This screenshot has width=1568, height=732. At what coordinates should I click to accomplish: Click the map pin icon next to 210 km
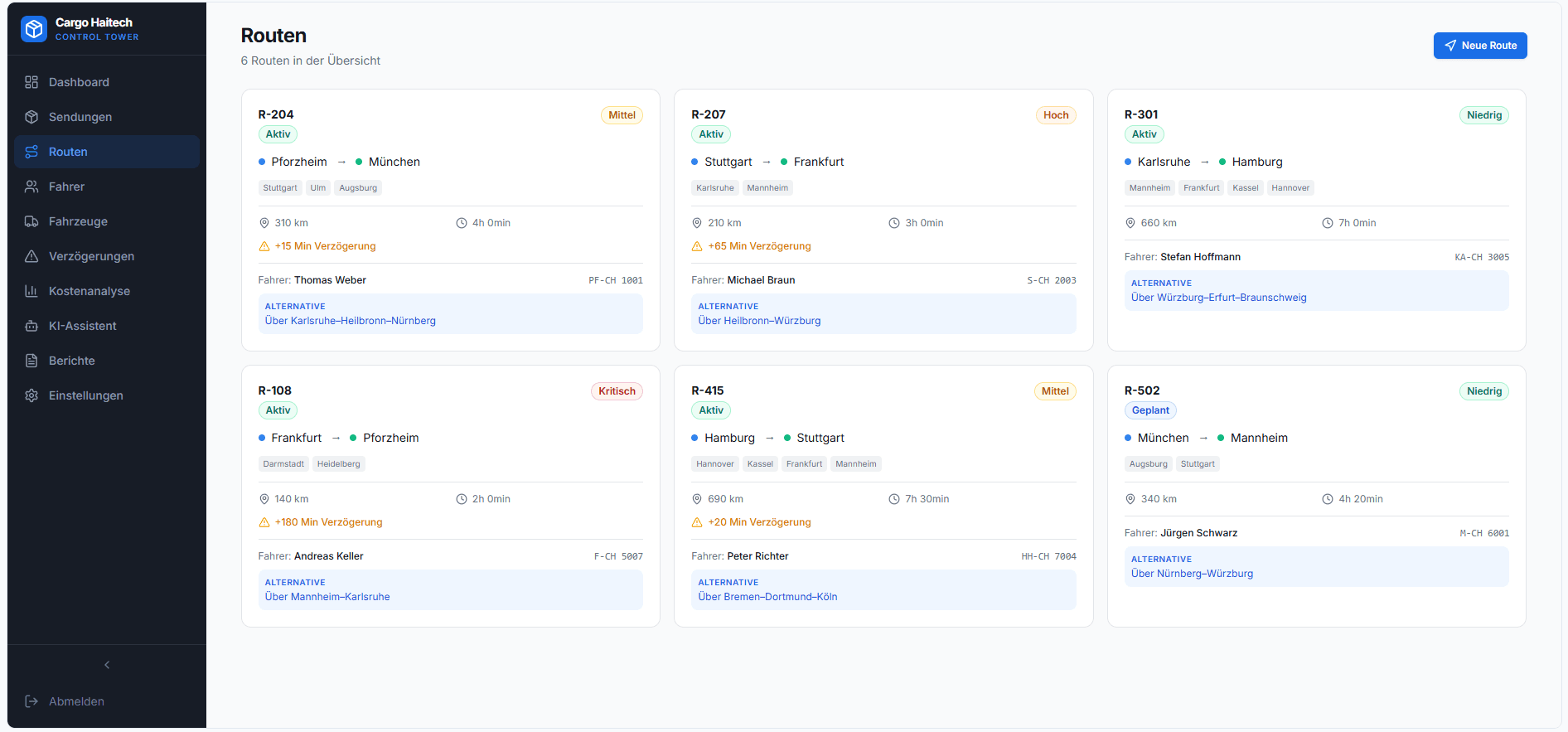click(697, 223)
